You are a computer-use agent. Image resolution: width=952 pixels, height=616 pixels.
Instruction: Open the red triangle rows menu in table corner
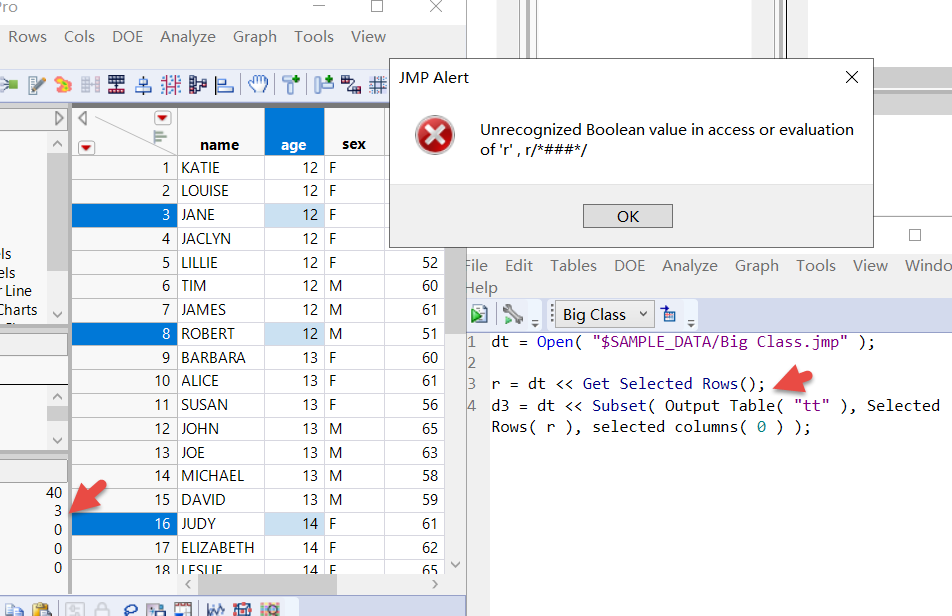pos(87,147)
